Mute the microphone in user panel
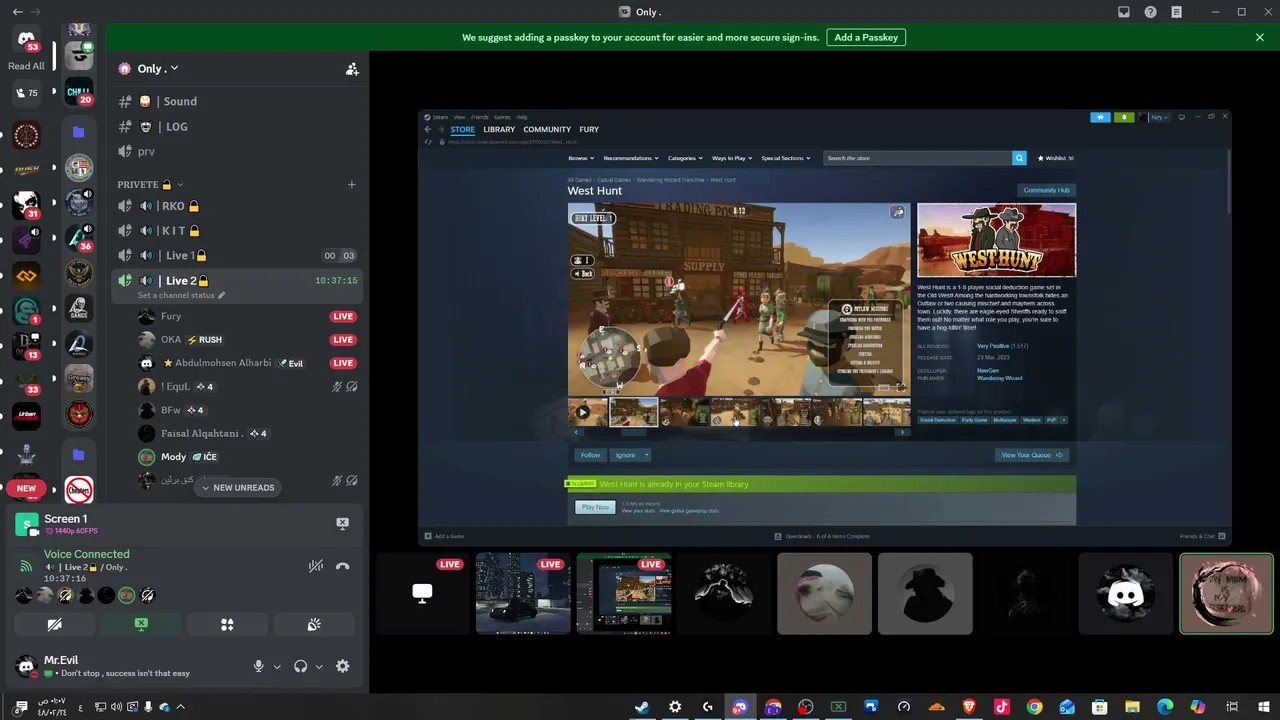 pyautogui.click(x=258, y=666)
